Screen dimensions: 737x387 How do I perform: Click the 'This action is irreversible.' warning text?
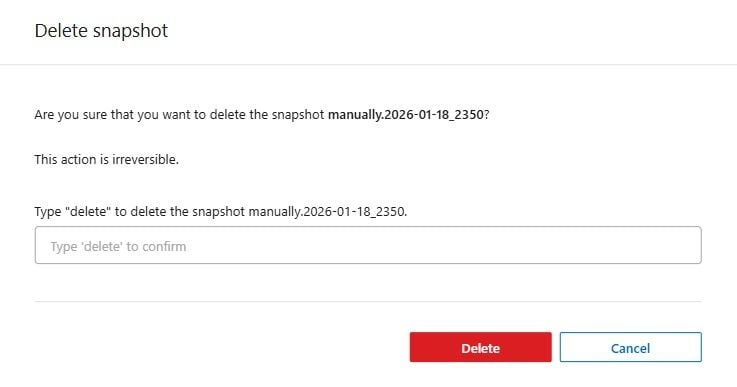coord(107,159)
